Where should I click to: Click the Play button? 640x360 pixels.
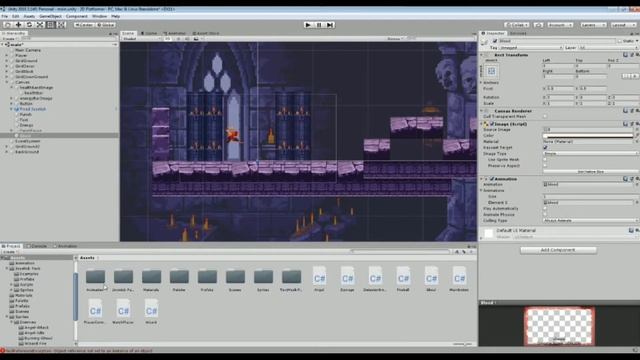pyautogui.click(x=308, y=25)
